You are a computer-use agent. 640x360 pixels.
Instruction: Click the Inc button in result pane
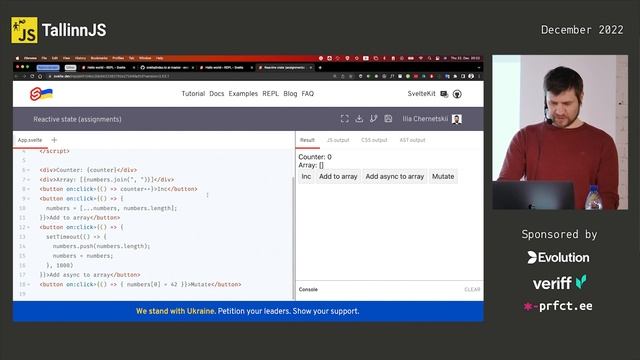point(306,177)
